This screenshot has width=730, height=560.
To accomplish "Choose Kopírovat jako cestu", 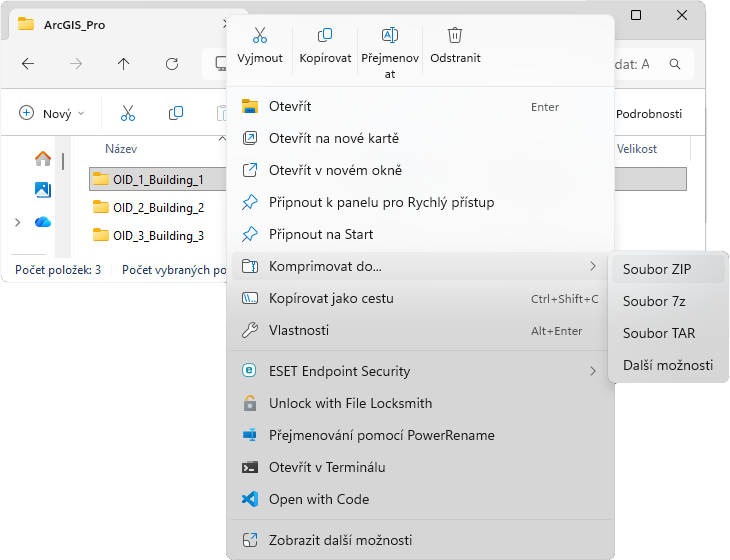I will [420, 298].
